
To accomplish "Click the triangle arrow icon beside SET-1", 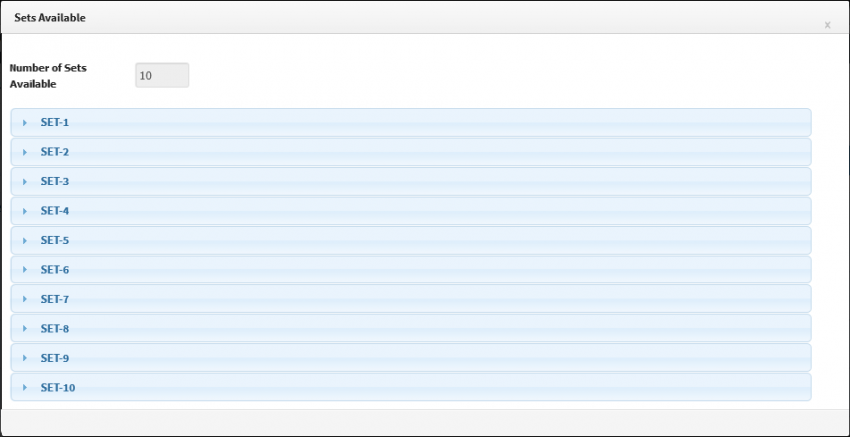I will (x=25, y=123).
